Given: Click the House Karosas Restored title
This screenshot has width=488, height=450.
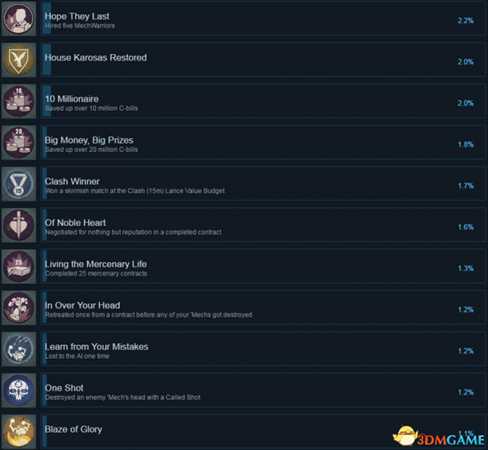Looking at the screenshot, I should point(96,57).
